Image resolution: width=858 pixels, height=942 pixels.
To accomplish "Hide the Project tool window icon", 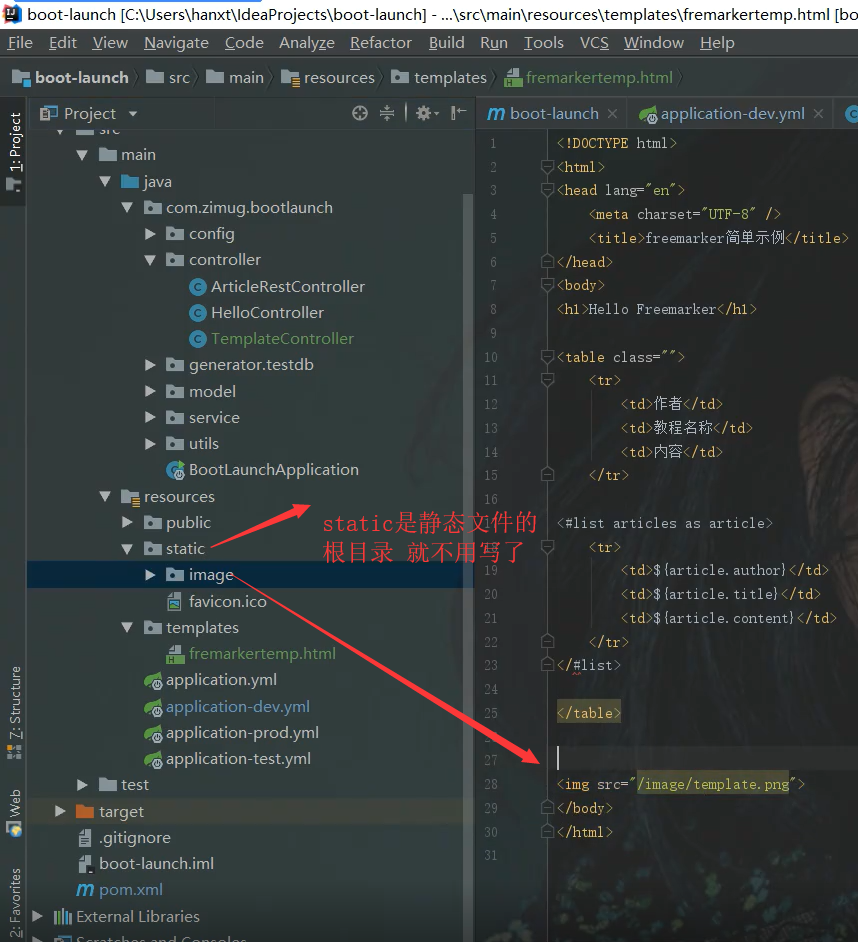I will (458, 113).
